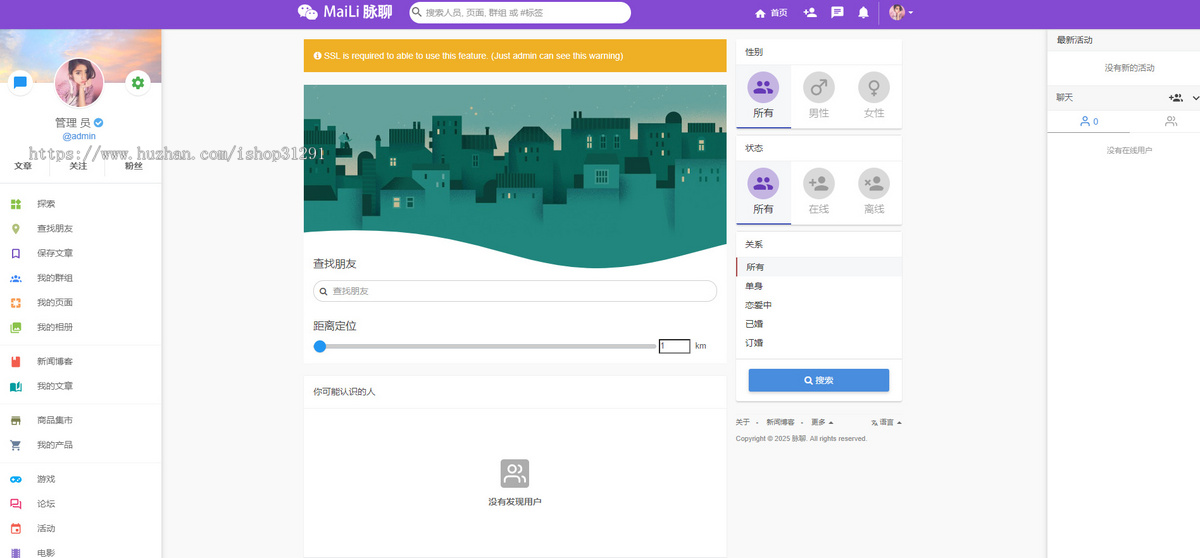Click the 新闻博客 icon in sidebar
This screenshot has height=558, width=1200.
16,362
